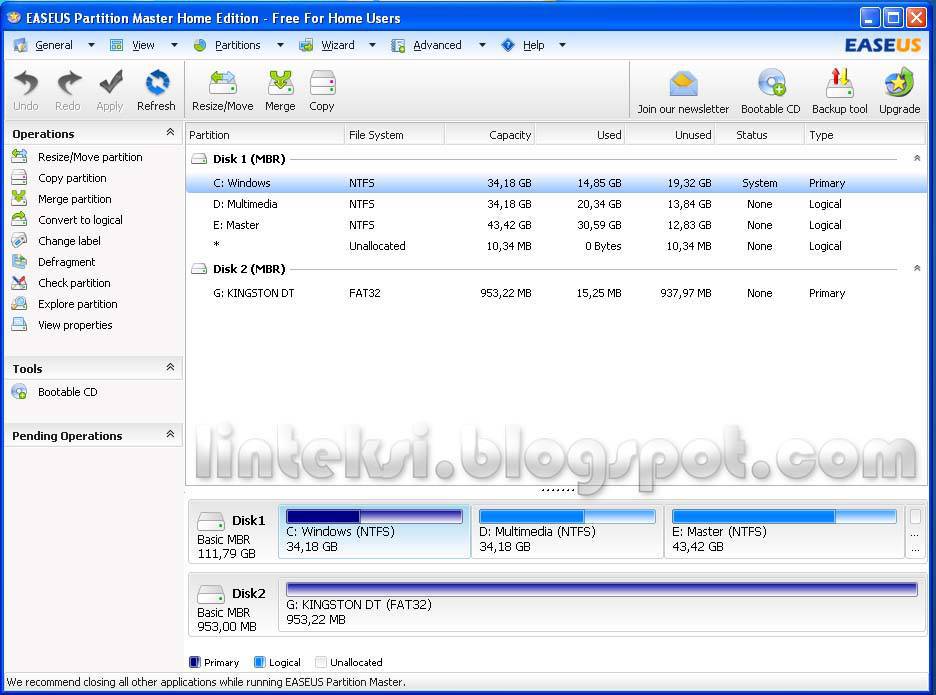Click the Bootable CD toolbar icon
The image size is (936, 695).
[x=771, y=82]
